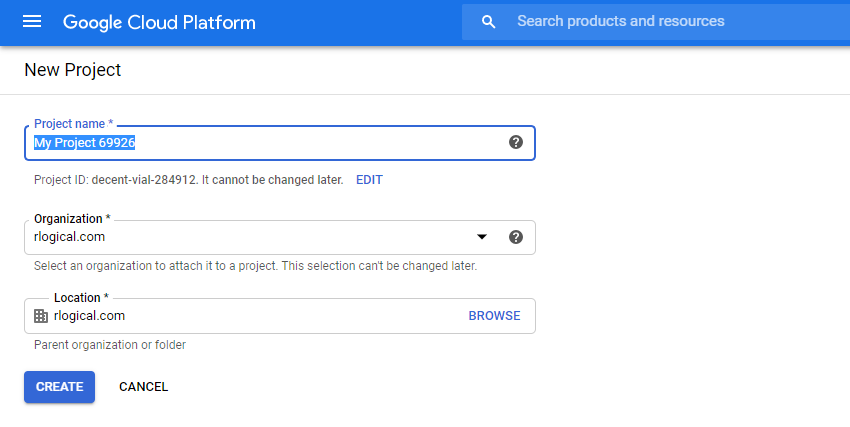This screenshot has height=427, width=850.
Task: Click the EDIT link for Project ID
Action: tap(369, 180)
